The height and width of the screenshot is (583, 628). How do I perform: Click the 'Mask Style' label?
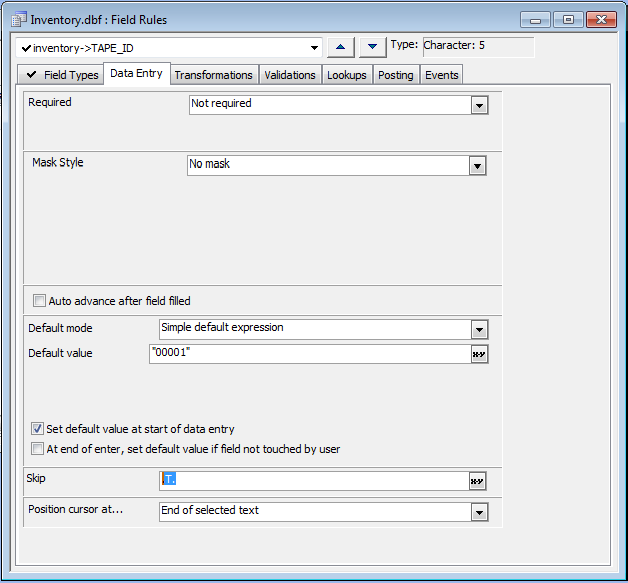coord(58,162)
